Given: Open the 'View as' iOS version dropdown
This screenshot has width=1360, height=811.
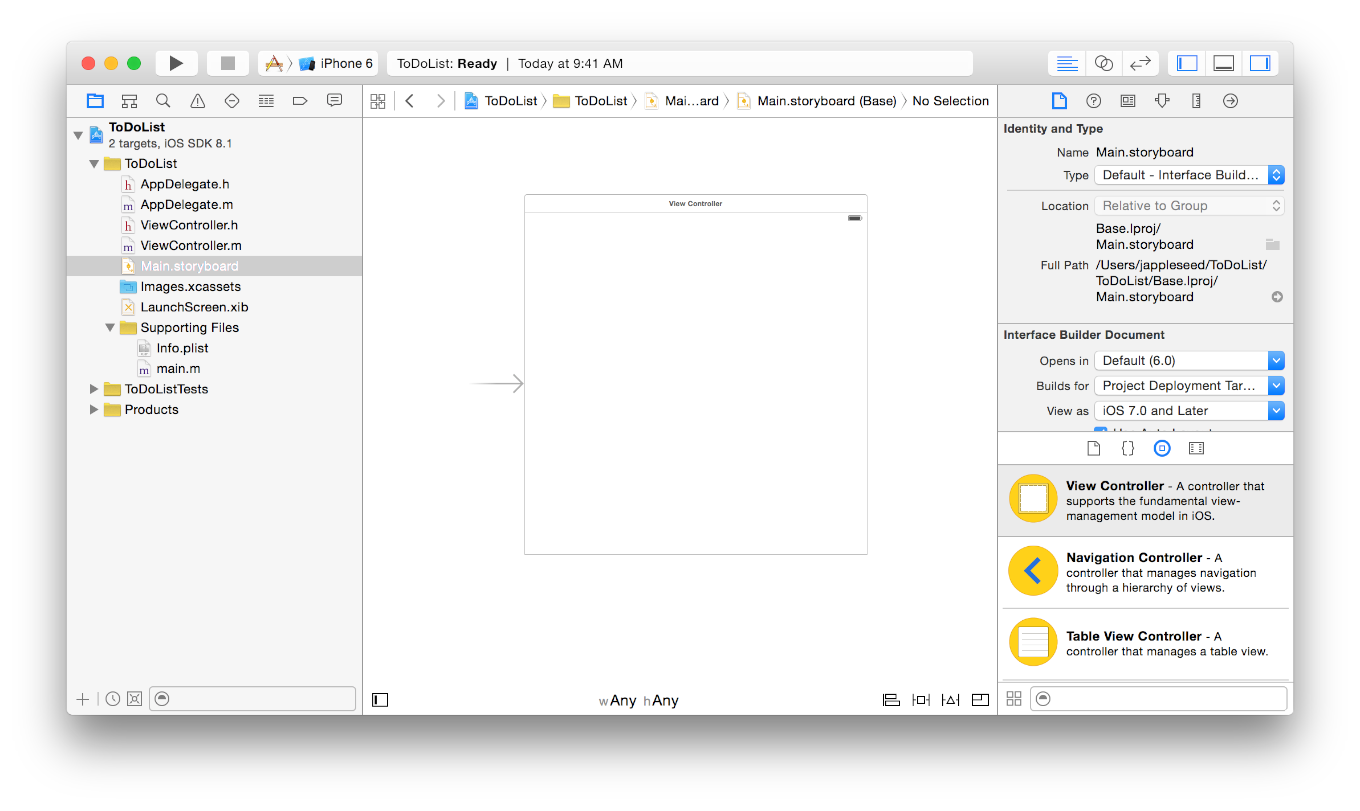Looking at the screenshot, I should click(1189, 411).
